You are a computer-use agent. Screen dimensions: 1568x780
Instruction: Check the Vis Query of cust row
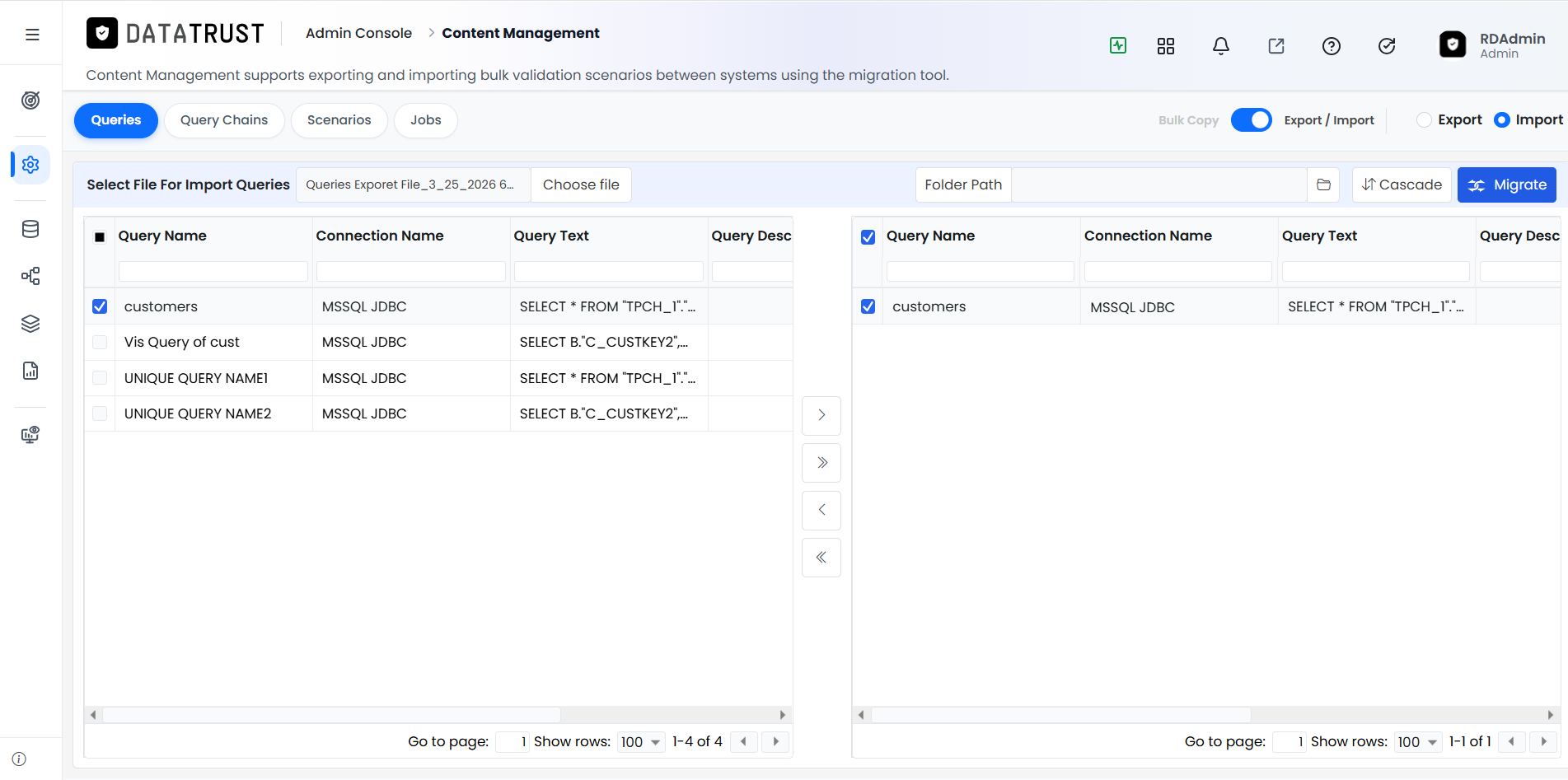click(100, 343)
